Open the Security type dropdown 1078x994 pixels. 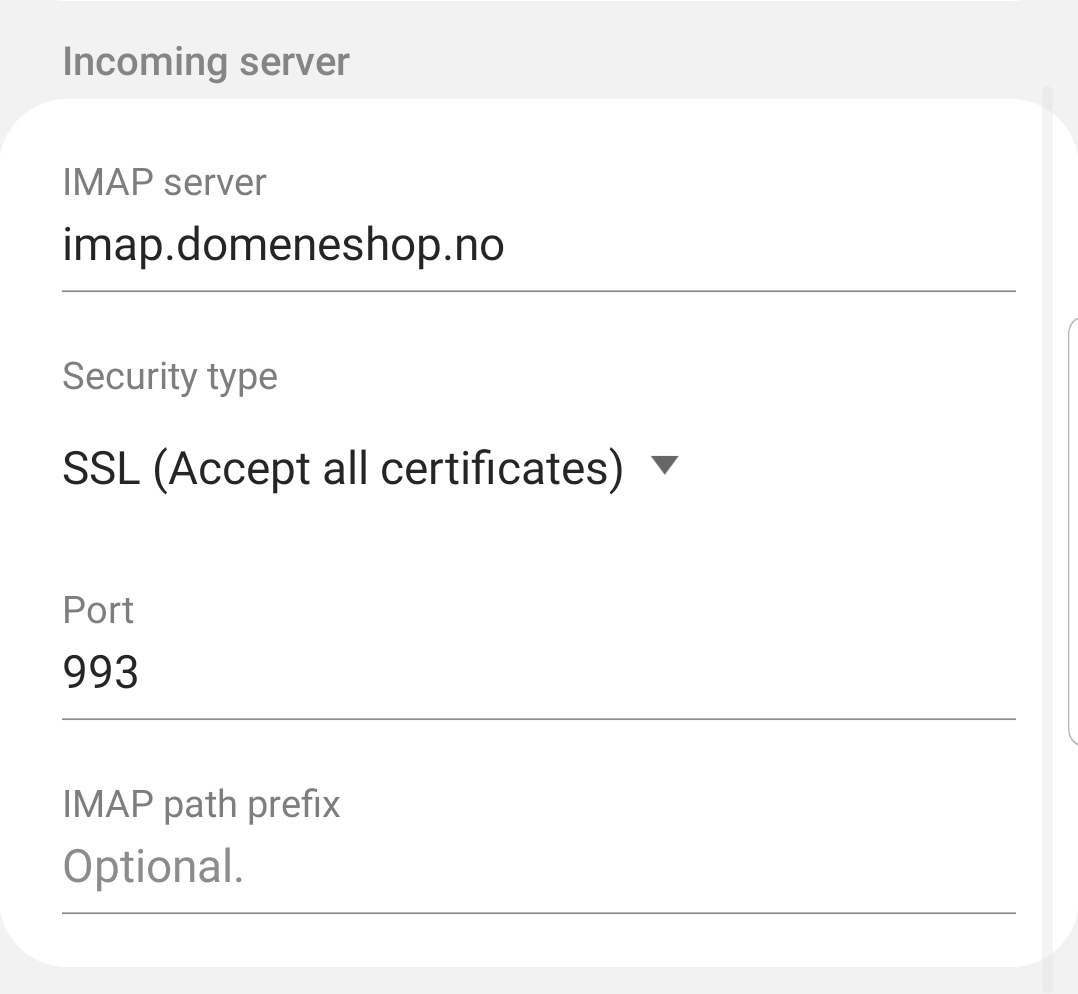coord(371,468)
